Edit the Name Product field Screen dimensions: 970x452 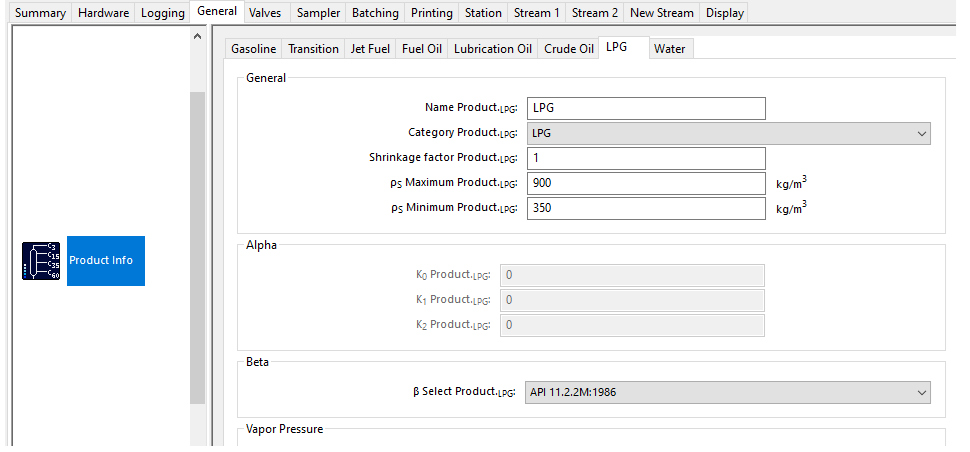(x=646, y=108)
